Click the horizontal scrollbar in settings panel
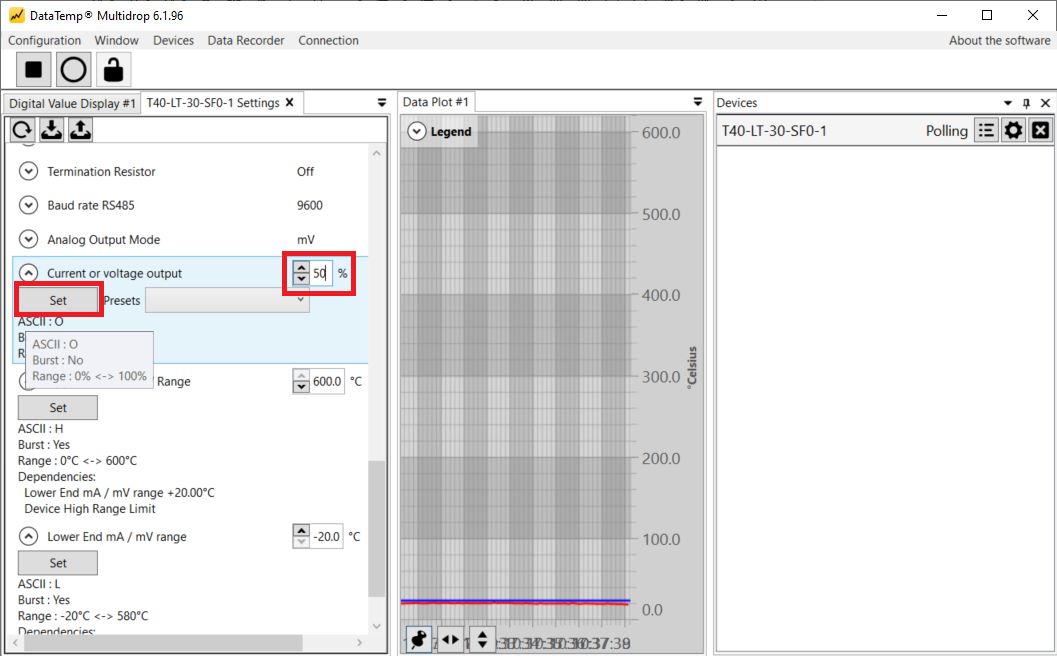This screenshot has height=656, width=1057. [163, 643]
